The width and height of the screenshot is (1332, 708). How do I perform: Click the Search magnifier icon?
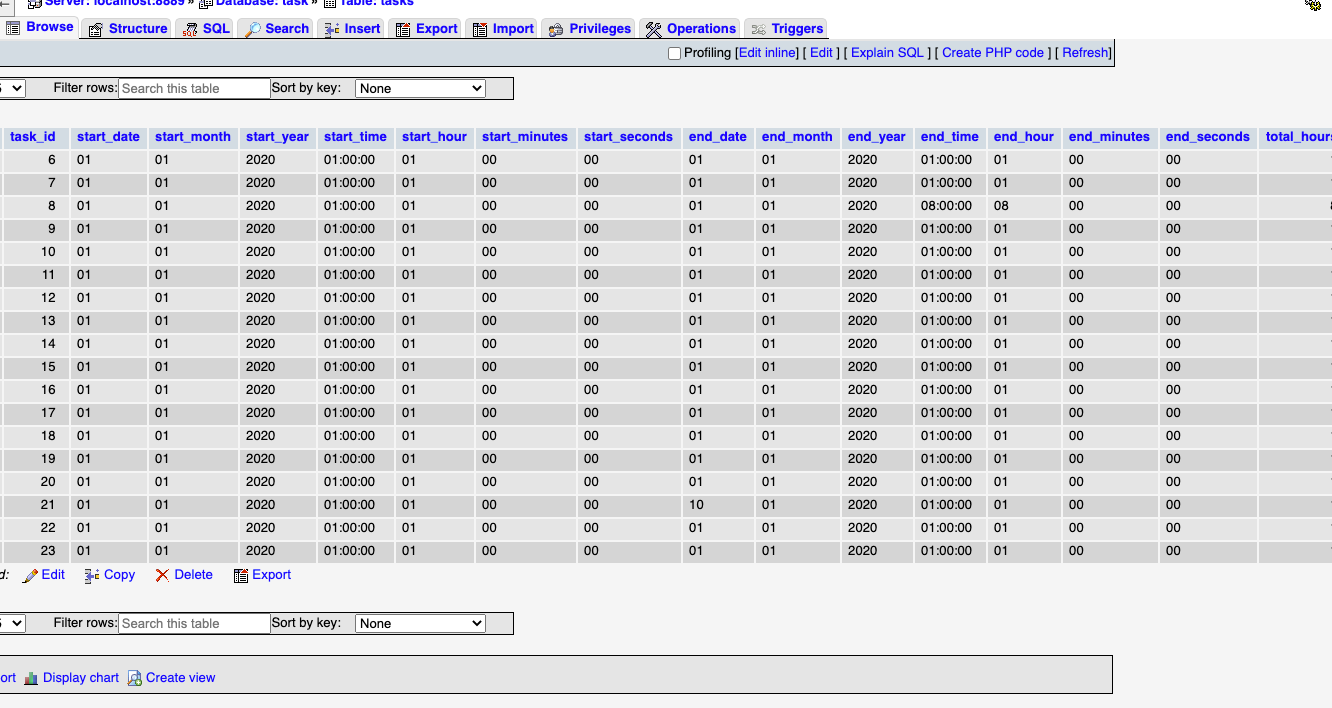[x=253, y=29]
